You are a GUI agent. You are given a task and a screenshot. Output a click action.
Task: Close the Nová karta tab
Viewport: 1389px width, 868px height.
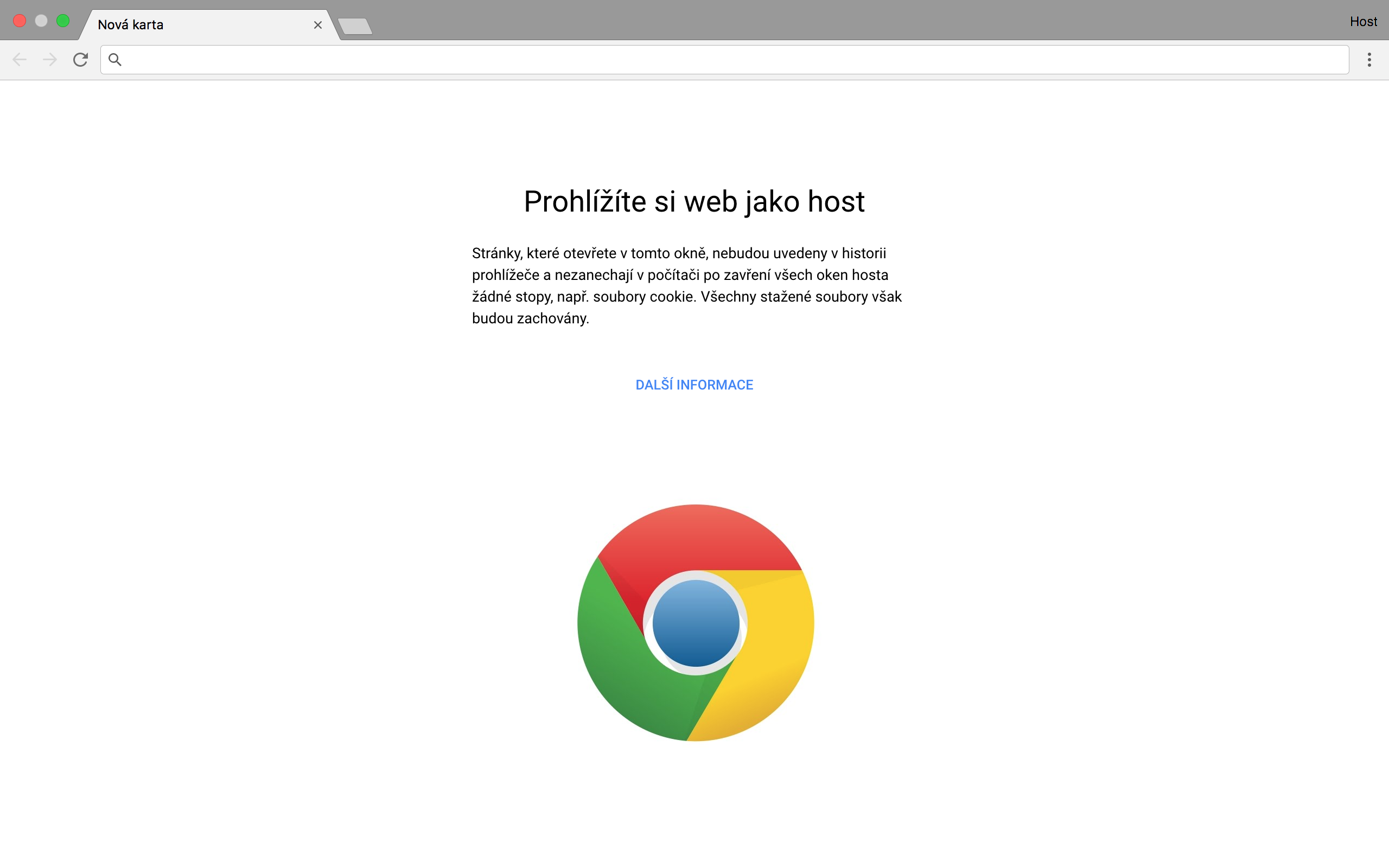click(x=317, y=25)
